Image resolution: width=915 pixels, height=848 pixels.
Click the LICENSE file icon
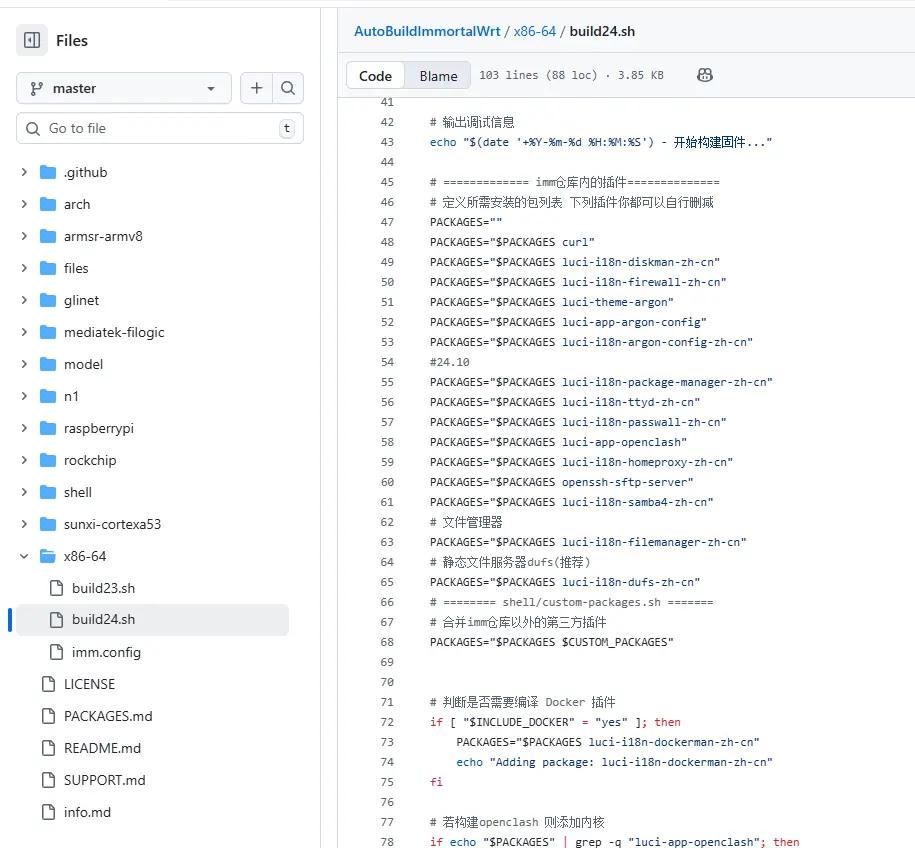(47, 684)
